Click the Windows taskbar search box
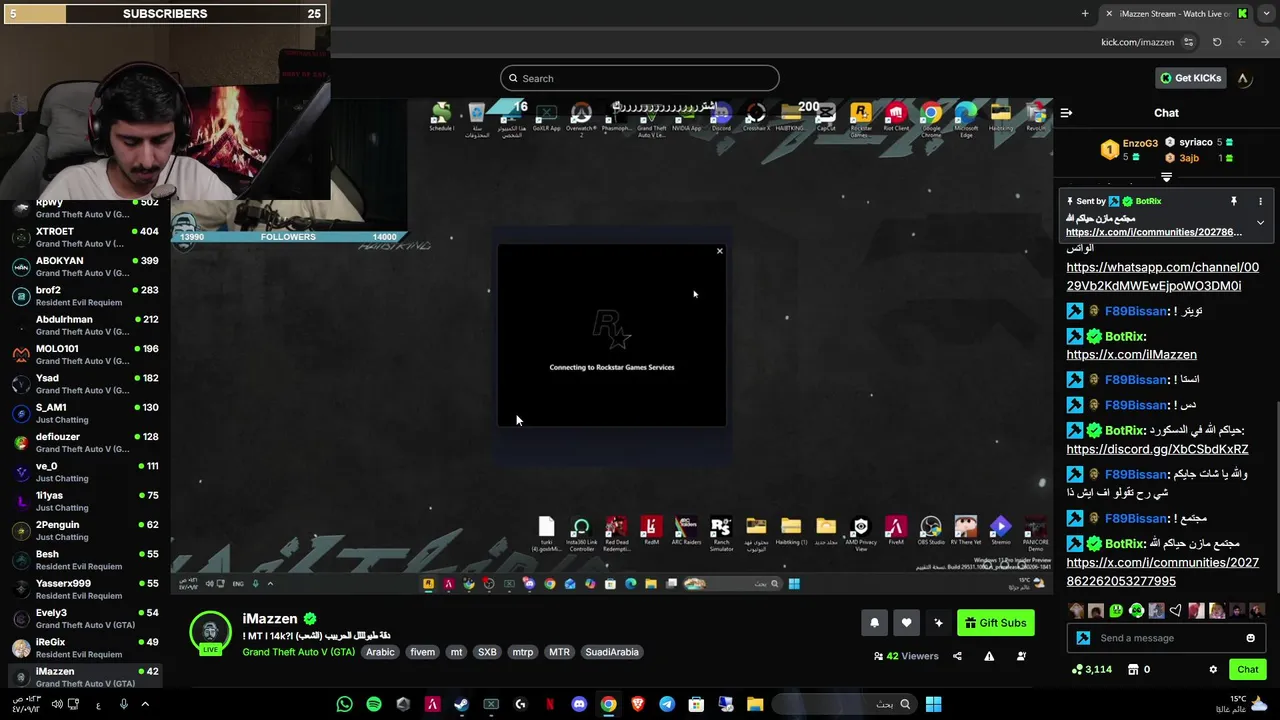The image size is (1280, 720). click(845, 704)
